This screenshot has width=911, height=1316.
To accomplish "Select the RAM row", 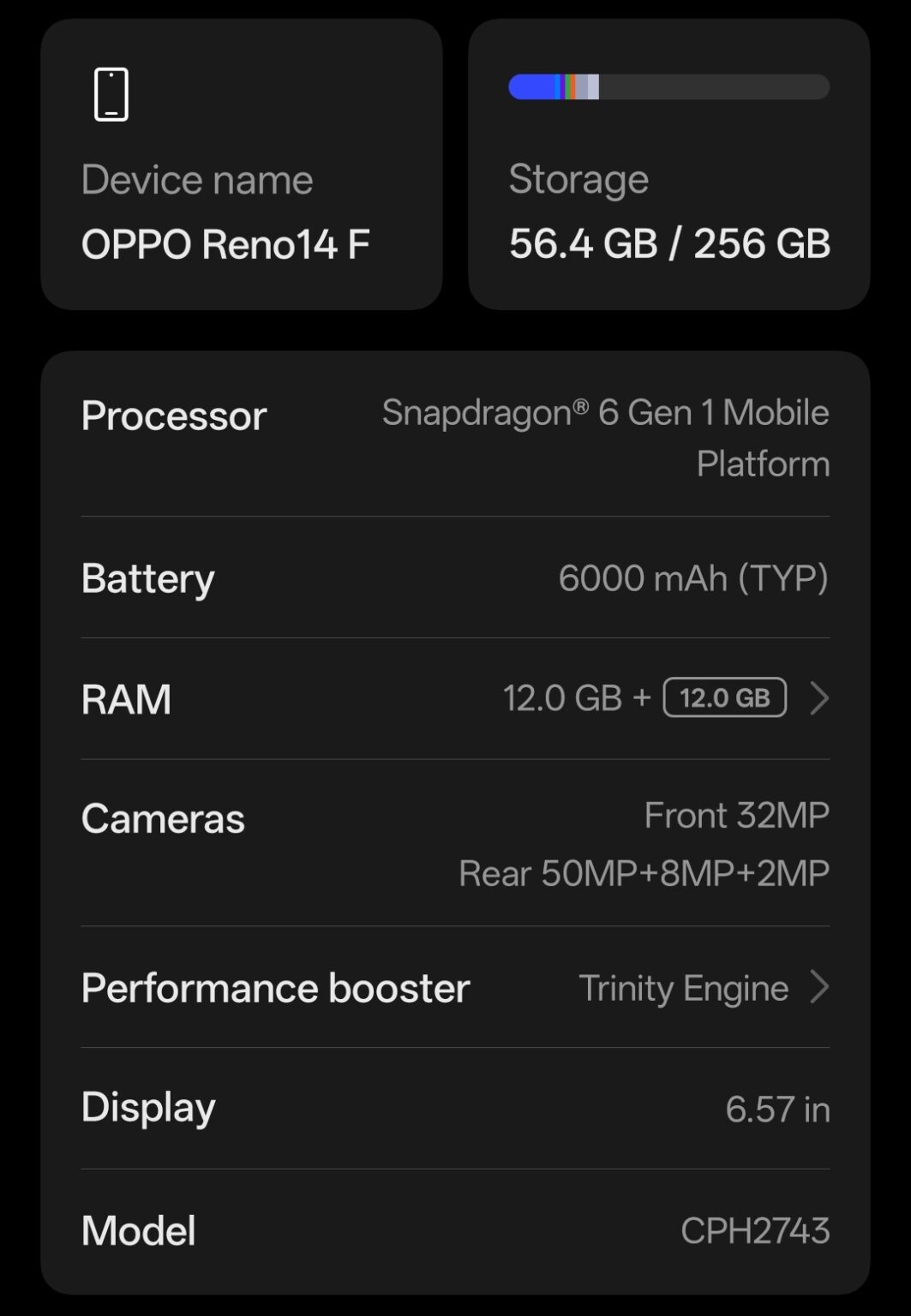I will click(x=455, y=698).
